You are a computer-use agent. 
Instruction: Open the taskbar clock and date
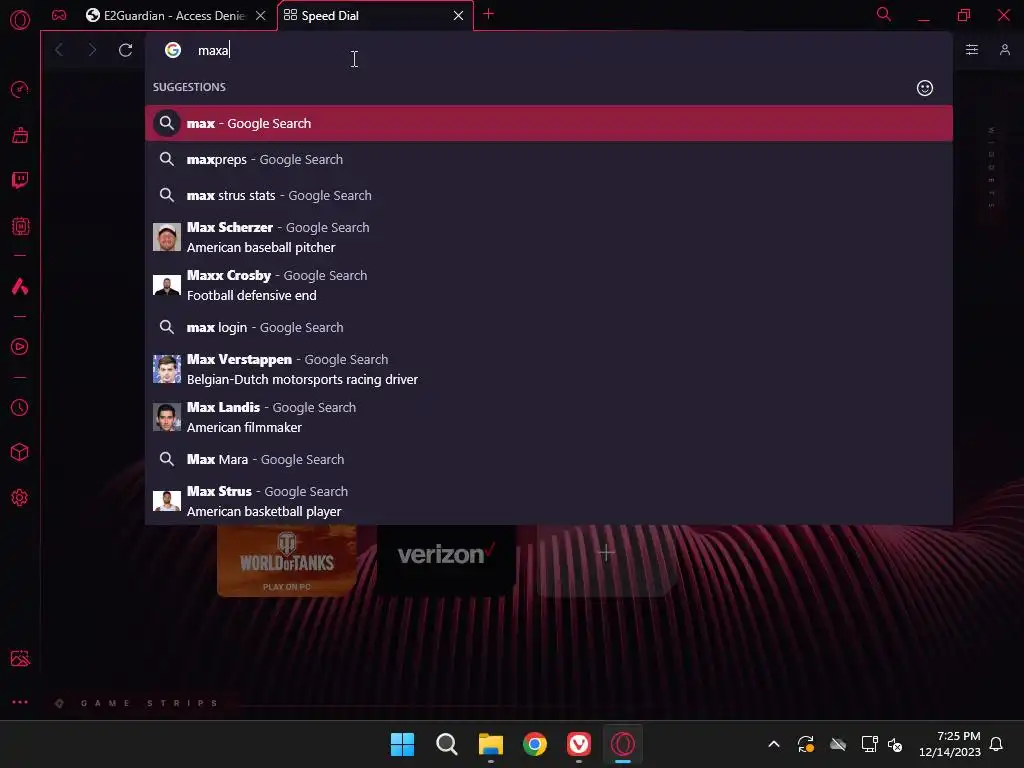pyautogui.click(x=950, y=744)
